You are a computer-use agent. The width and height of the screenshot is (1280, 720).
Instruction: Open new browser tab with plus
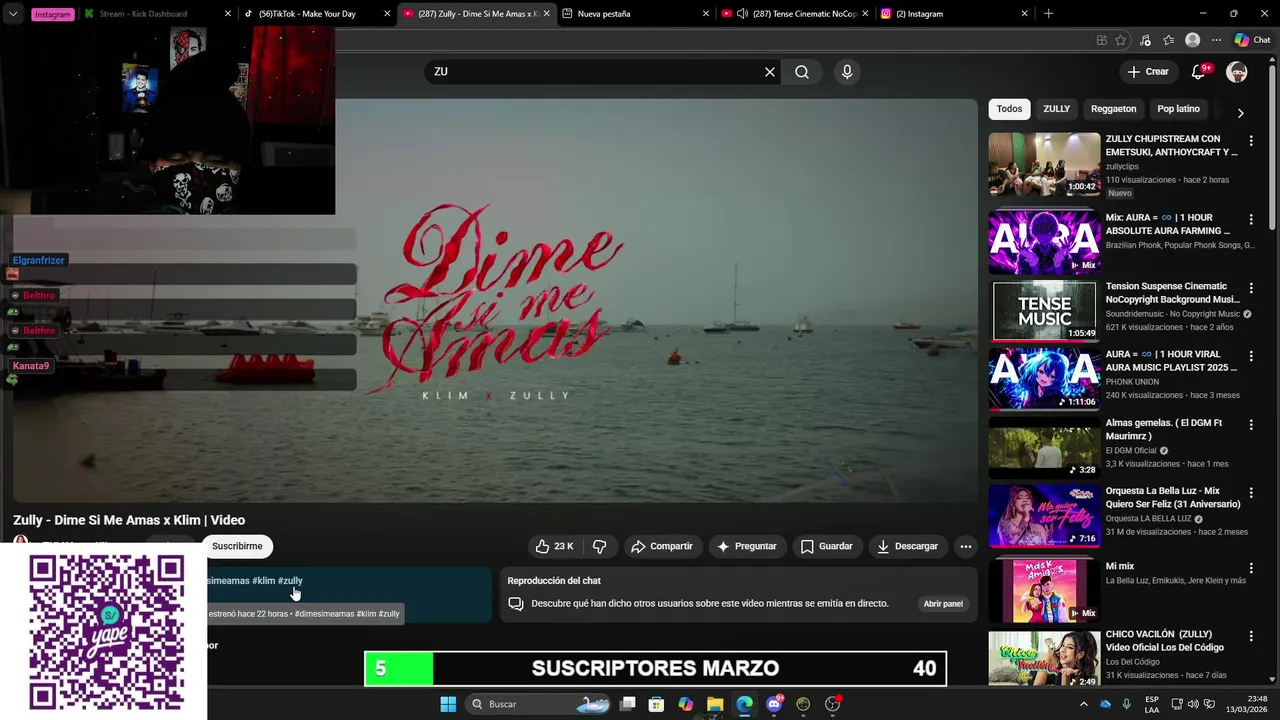(1048, 14)
